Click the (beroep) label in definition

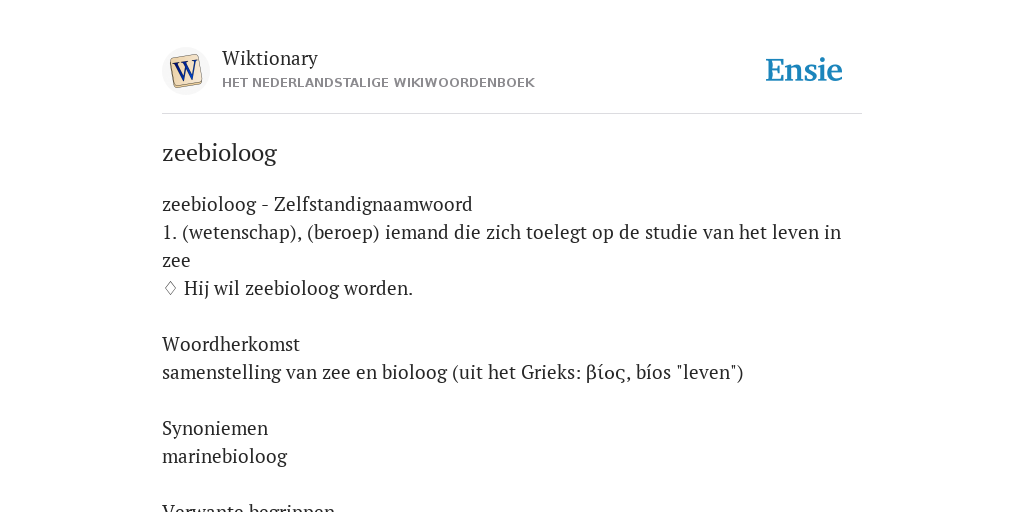344,232
